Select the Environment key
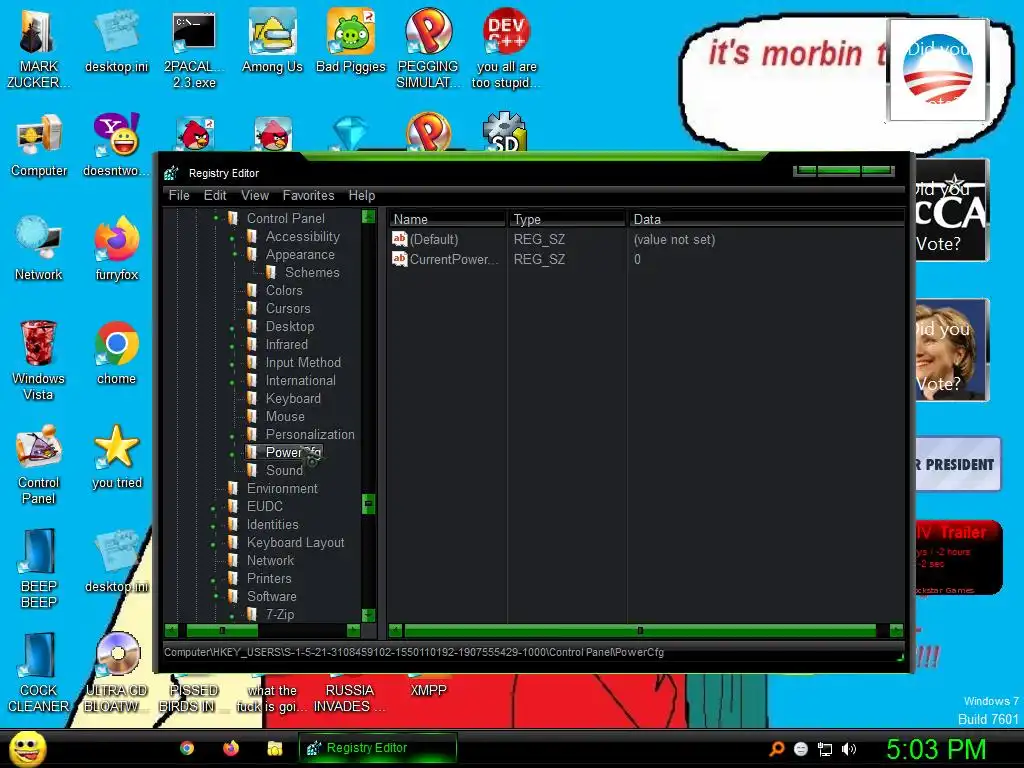Image resolution: width=1024 pixels, height=768 pixels. (282, 488)
